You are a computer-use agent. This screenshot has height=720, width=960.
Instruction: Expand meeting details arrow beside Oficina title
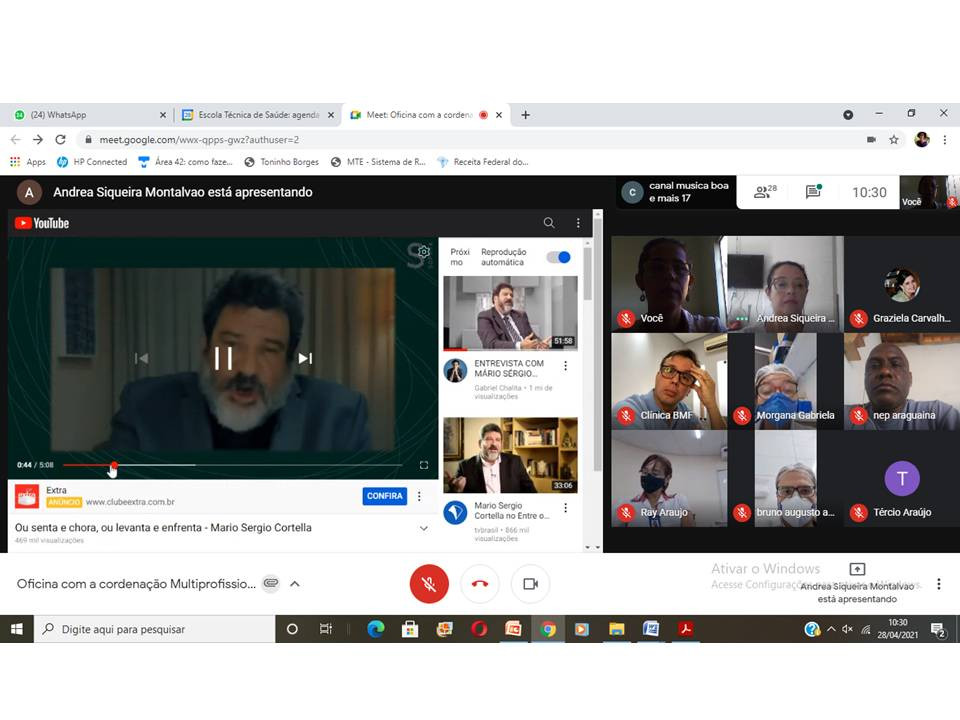(295, 584)
